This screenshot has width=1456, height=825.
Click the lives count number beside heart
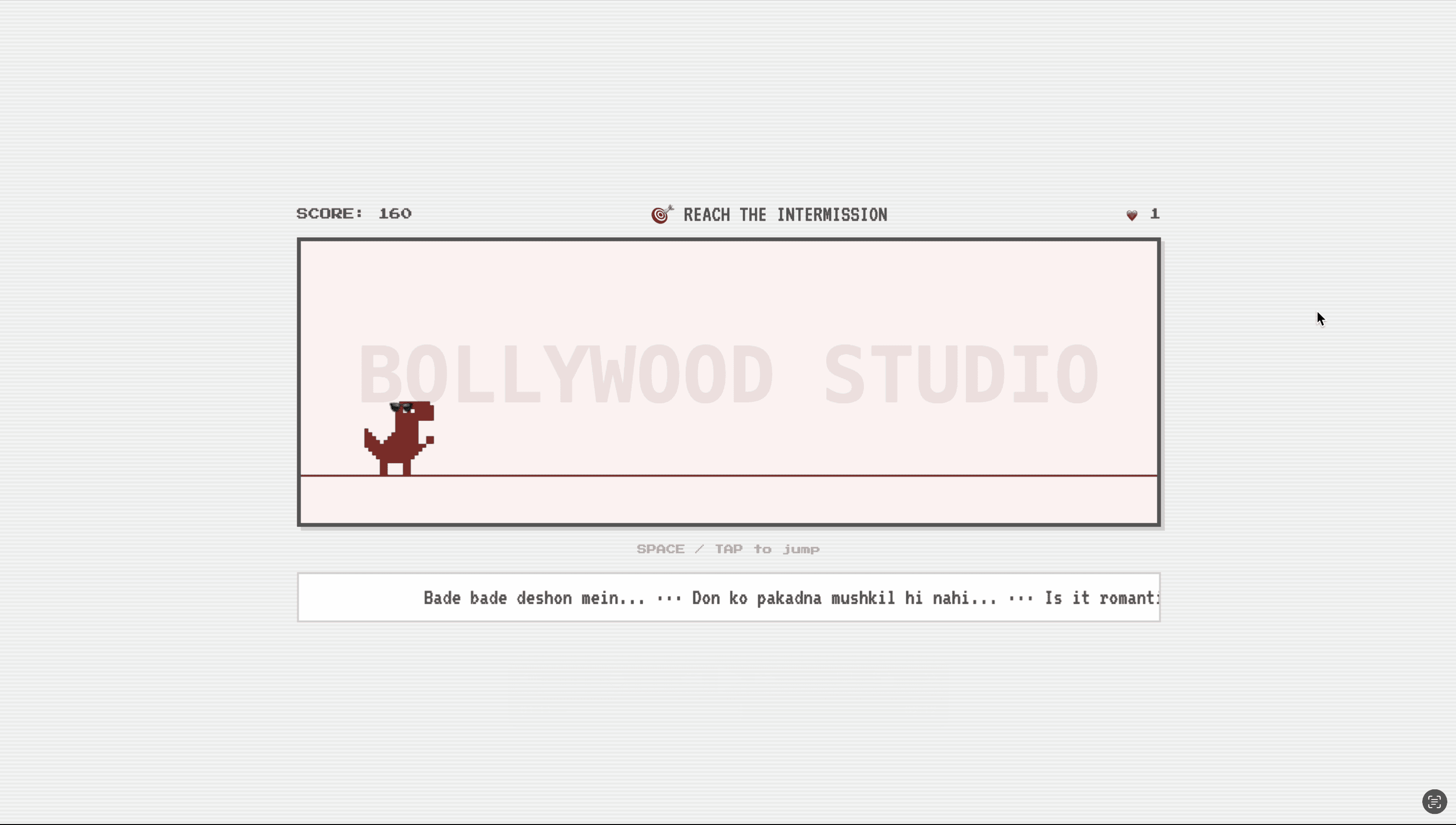(x=1154, y=214)
